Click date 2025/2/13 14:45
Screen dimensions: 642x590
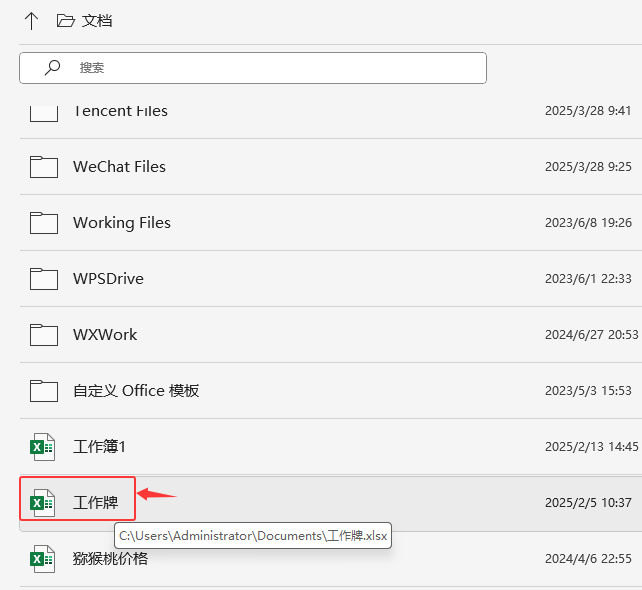591,447
